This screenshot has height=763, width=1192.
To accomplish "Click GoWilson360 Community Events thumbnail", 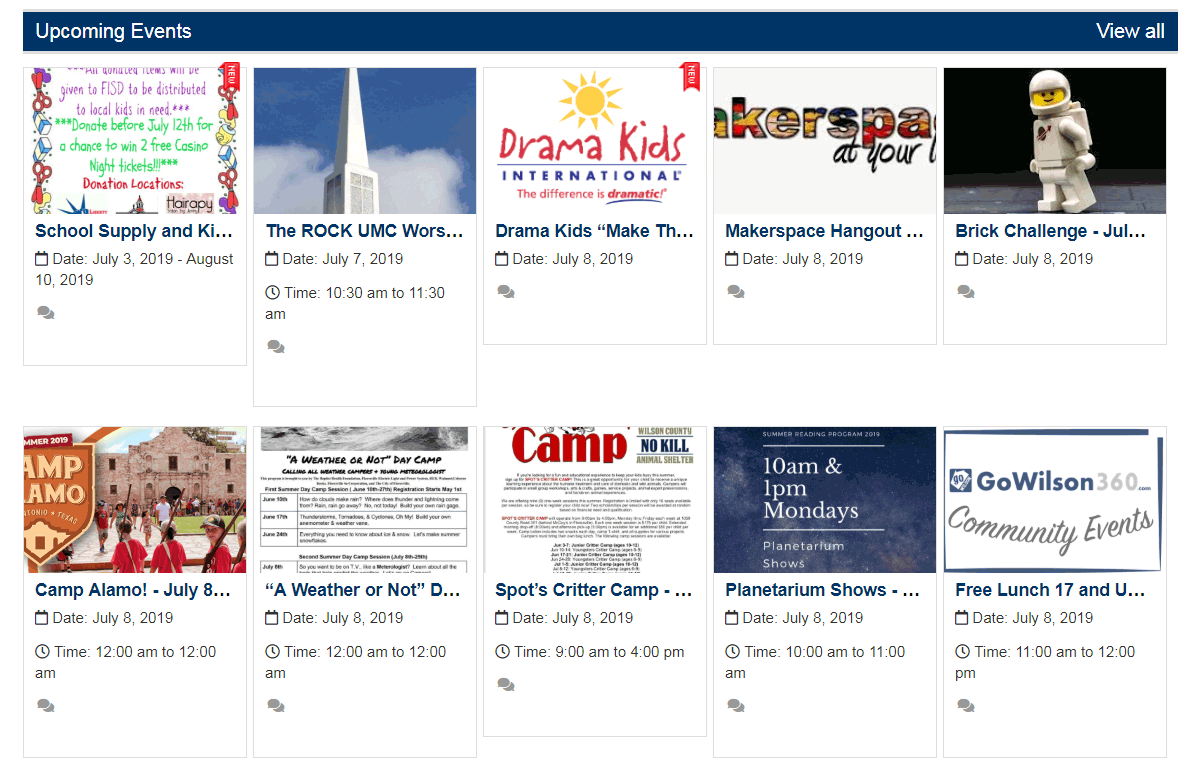I will tap(1055, 499).
